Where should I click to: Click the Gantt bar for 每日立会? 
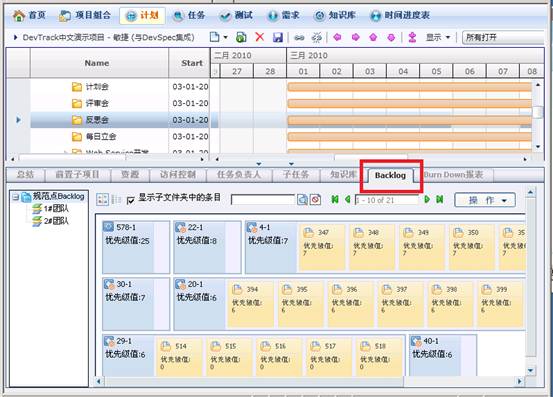pyautogui.click(x=409, y=136)
